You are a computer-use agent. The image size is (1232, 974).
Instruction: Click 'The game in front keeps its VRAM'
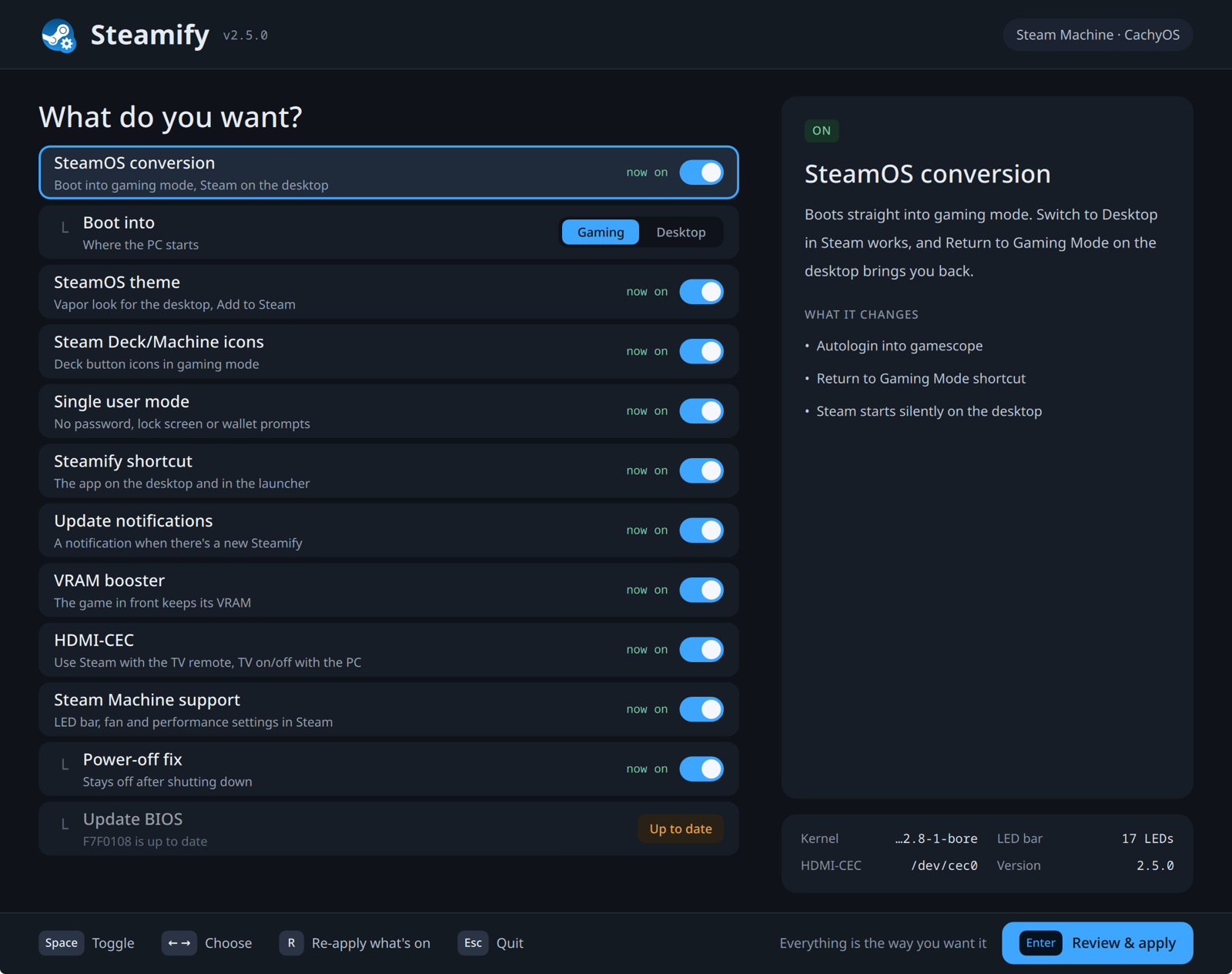pos(152,603)
